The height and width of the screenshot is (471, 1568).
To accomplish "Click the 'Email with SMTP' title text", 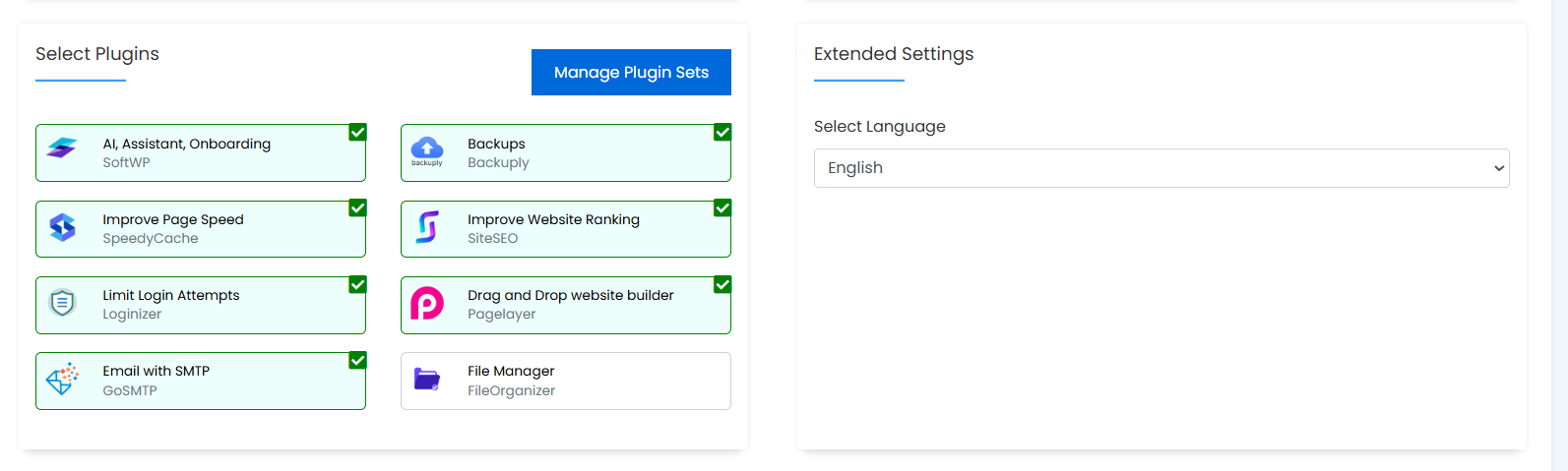I will pos(157,371).
